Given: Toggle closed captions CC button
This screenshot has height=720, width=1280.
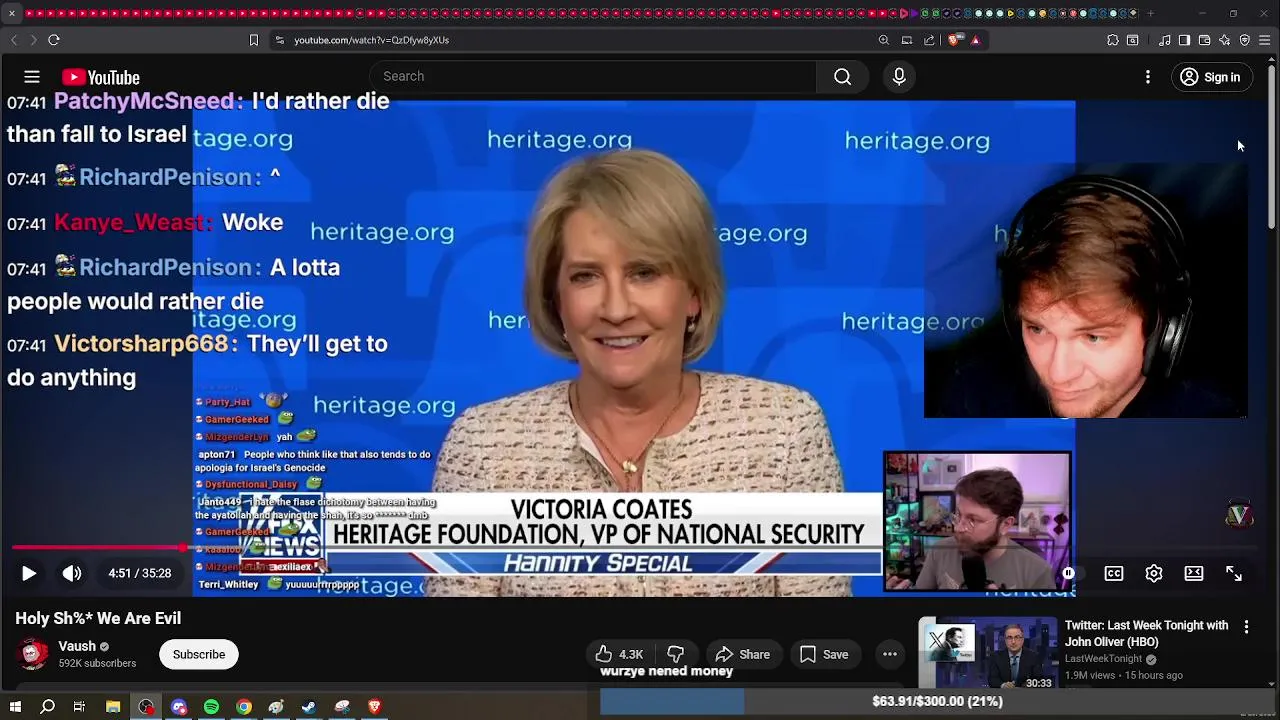Looking at the screenshot, I should [1113, 573].
